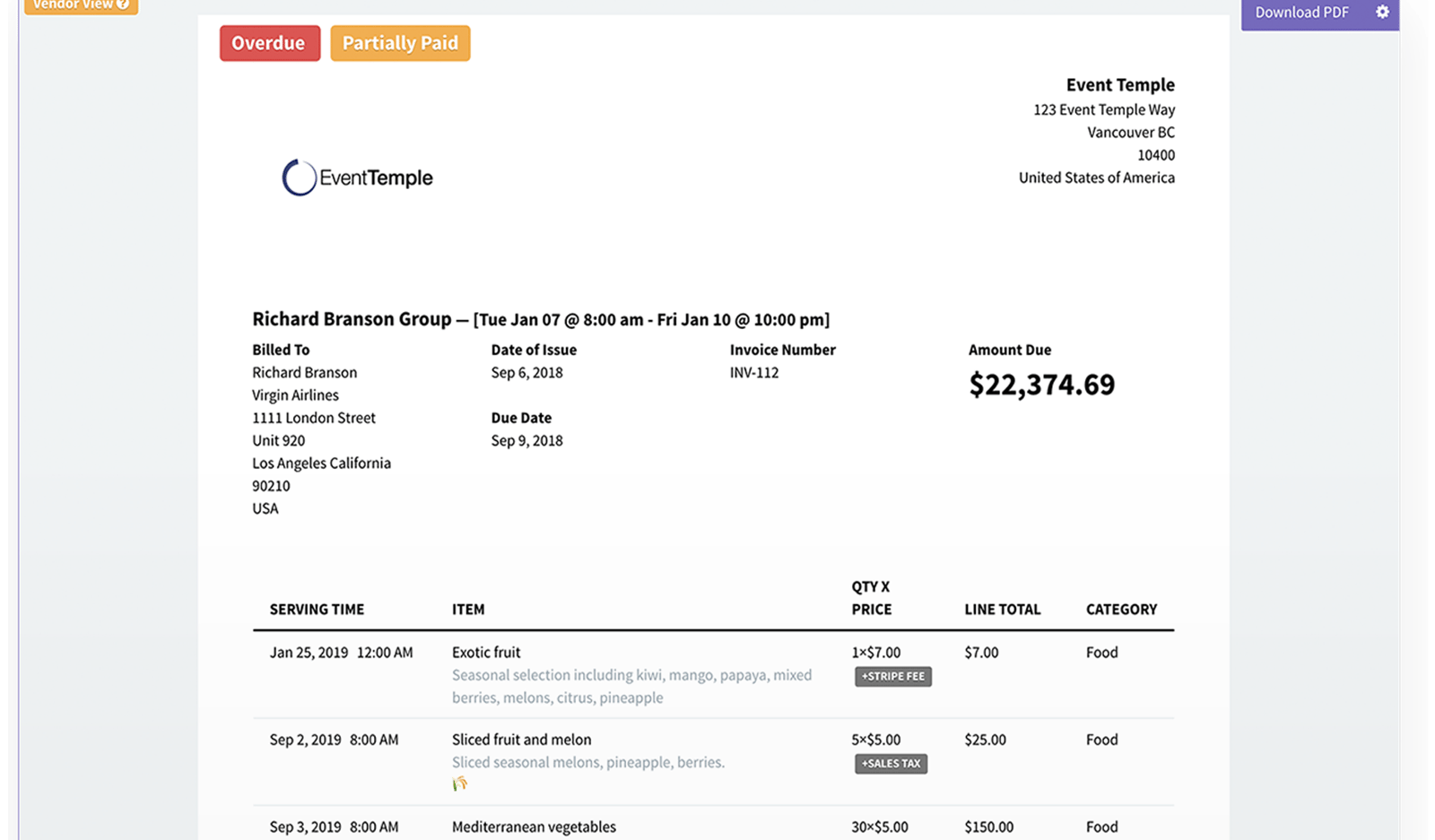Click United States of America text
This screenshot has height=840, width=1435.
[1096, 178]
